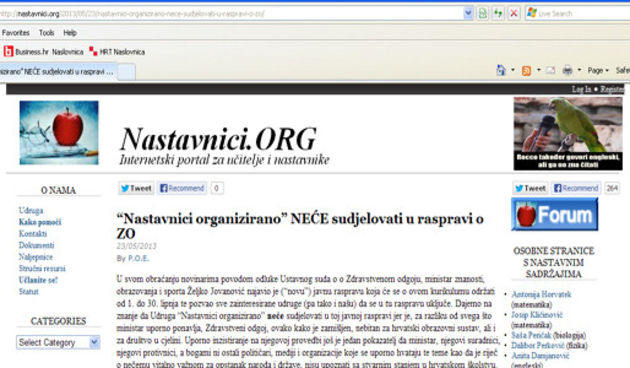The height and width of the screenshot is (368, 630).
Task: Open the Tools menu
Action: [x=47, y=33]
